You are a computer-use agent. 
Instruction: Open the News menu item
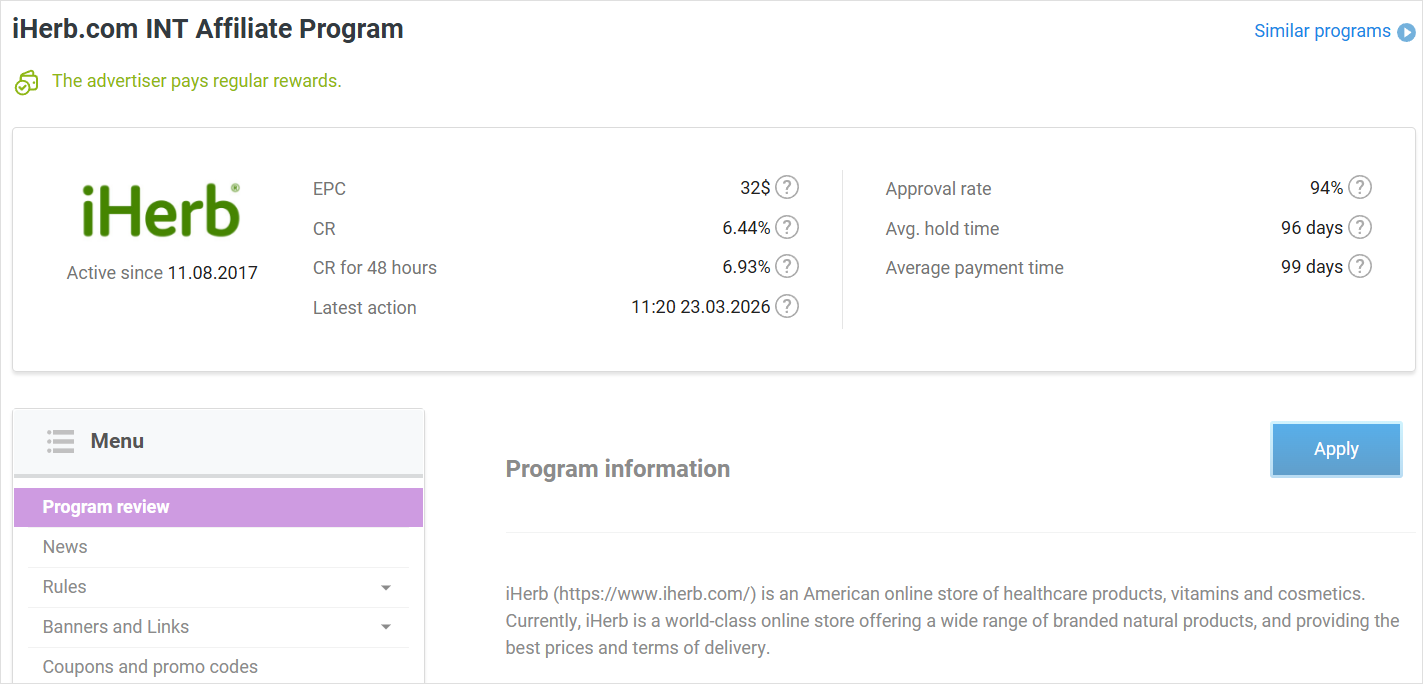pos(65,547)
